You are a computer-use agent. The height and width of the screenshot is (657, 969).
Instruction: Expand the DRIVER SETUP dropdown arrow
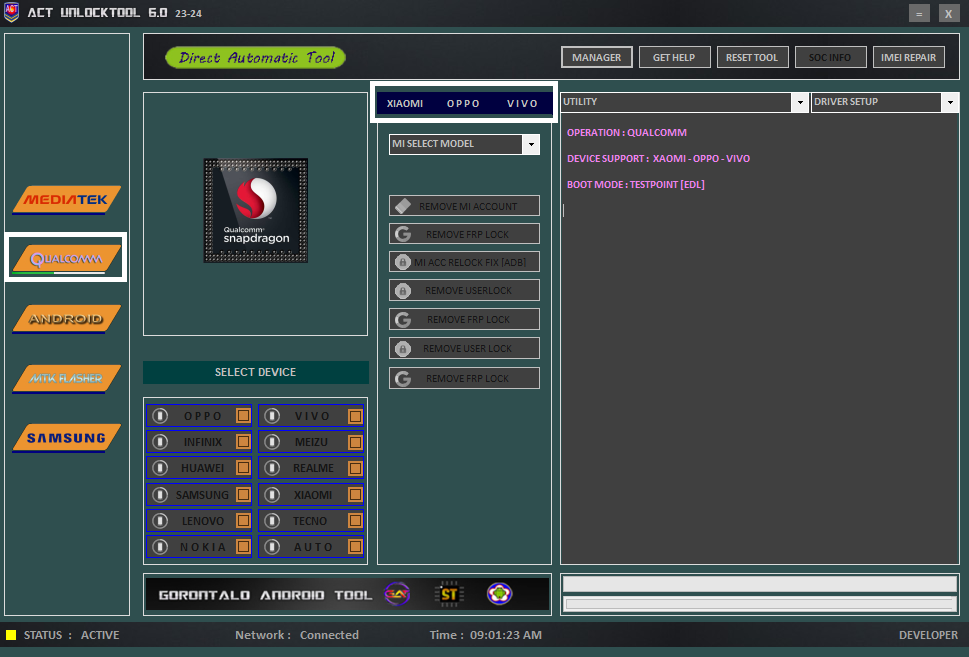[x=950, y=102]
